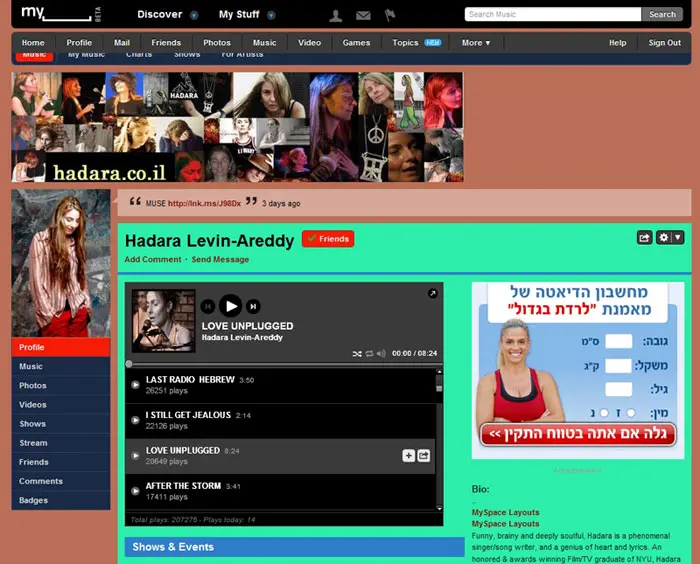Screen dimensions: 700x564
Task: Select Friends in the left sidebar
Action: click(61, 462)
